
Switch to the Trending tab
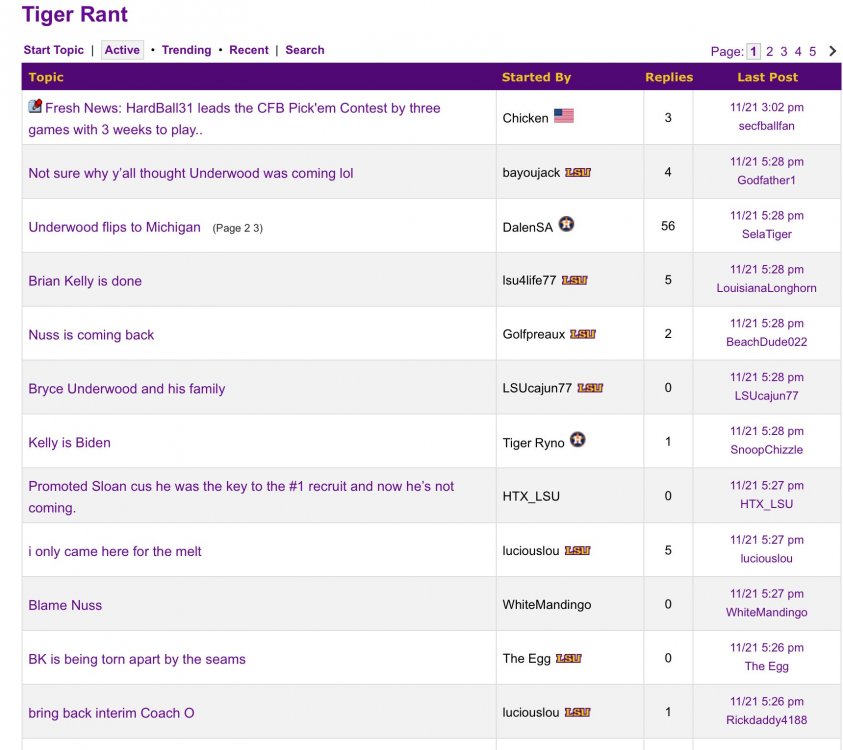(186, 50)
